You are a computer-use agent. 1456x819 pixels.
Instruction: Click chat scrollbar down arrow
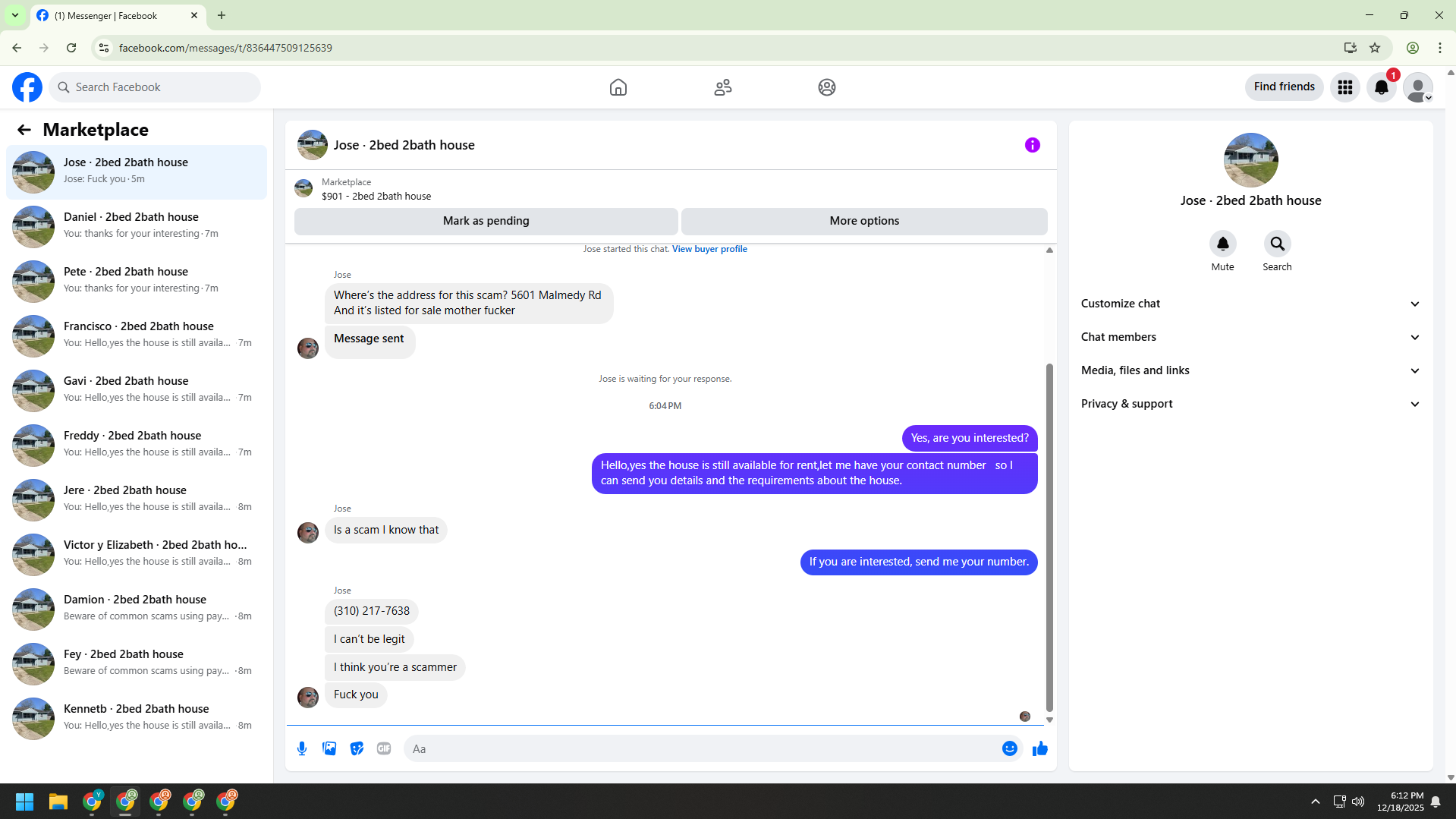point(1049,720)
